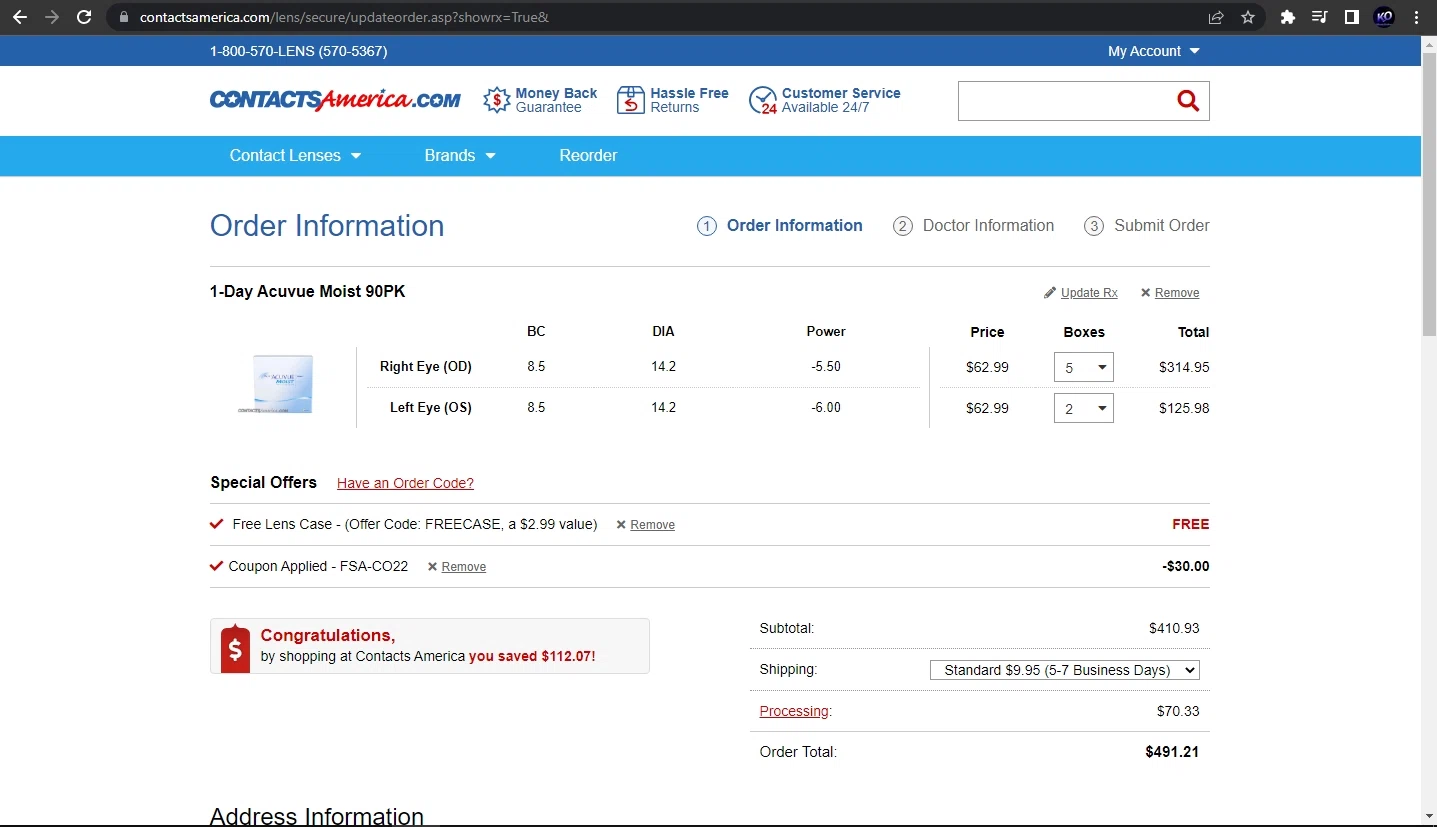The height and width of the screenshot is (827, 1437).
Task: Open the browser extensions puzzle icon
Action: [x=1288, y=17]
